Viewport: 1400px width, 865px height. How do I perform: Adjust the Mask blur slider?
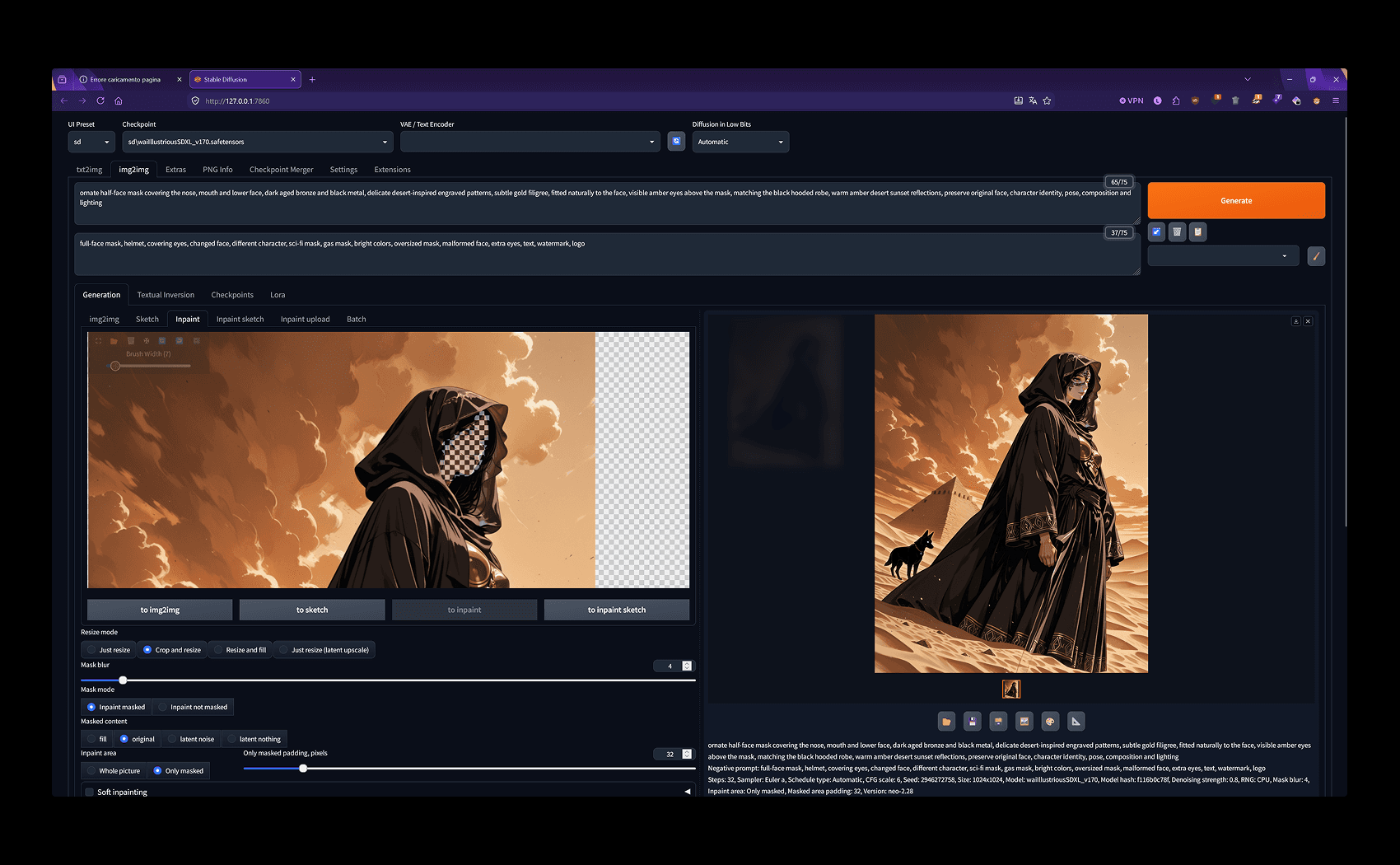[388, 680]
